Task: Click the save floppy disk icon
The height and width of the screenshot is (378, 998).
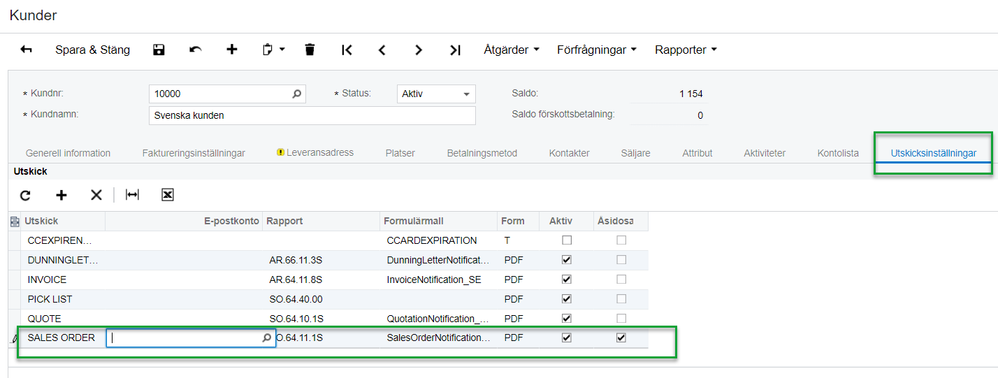Action: [x=159, y=50]
